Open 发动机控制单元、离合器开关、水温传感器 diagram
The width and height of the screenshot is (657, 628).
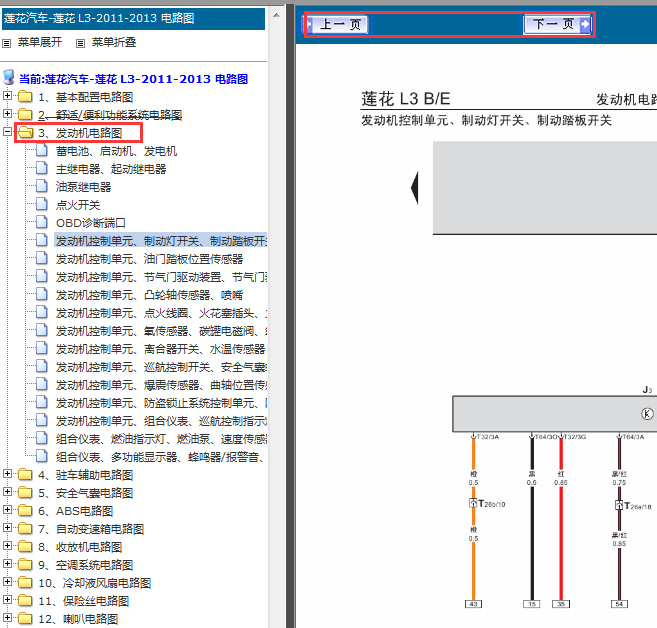point(160,349)
